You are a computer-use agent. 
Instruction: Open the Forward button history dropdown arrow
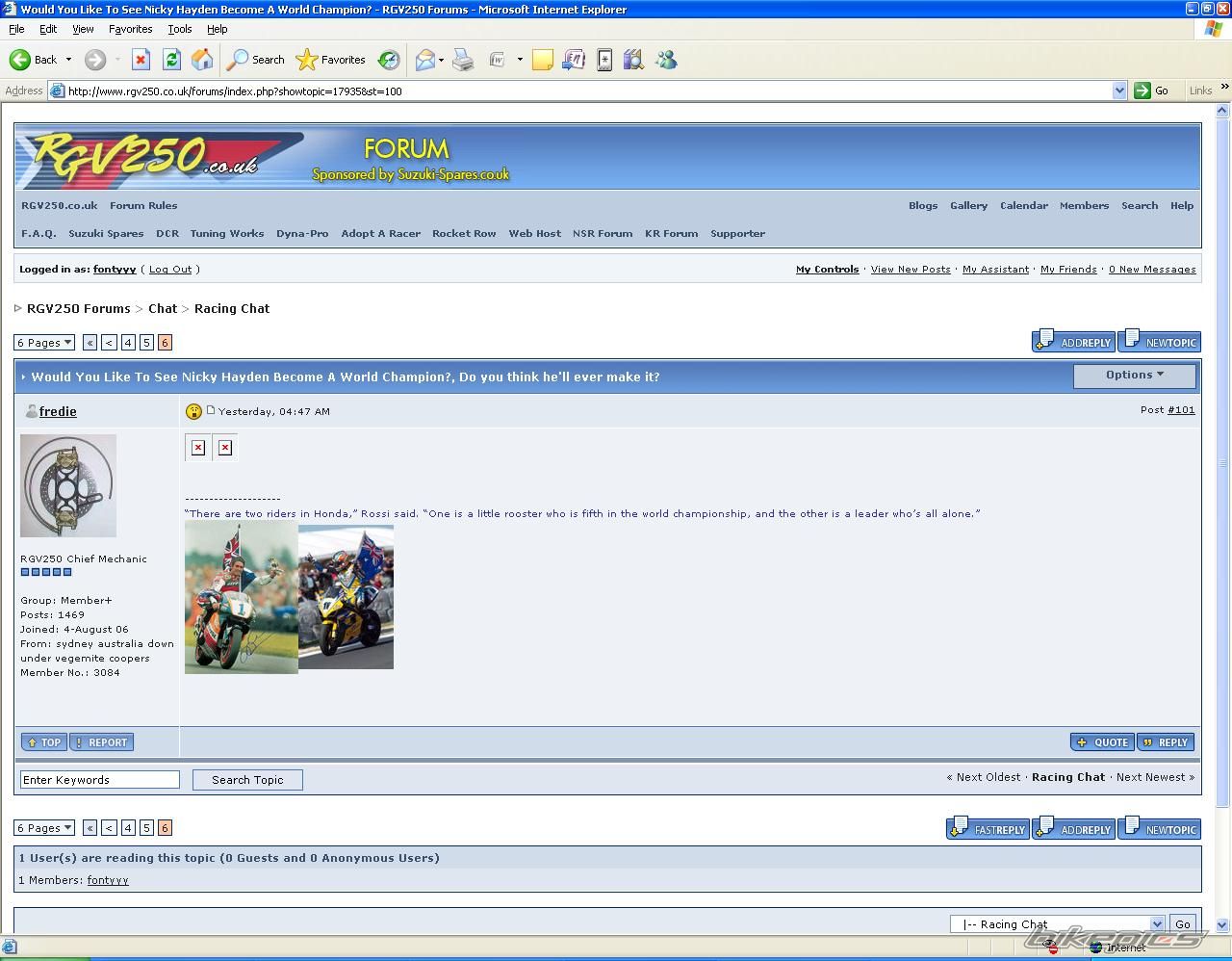click(117, 60)
